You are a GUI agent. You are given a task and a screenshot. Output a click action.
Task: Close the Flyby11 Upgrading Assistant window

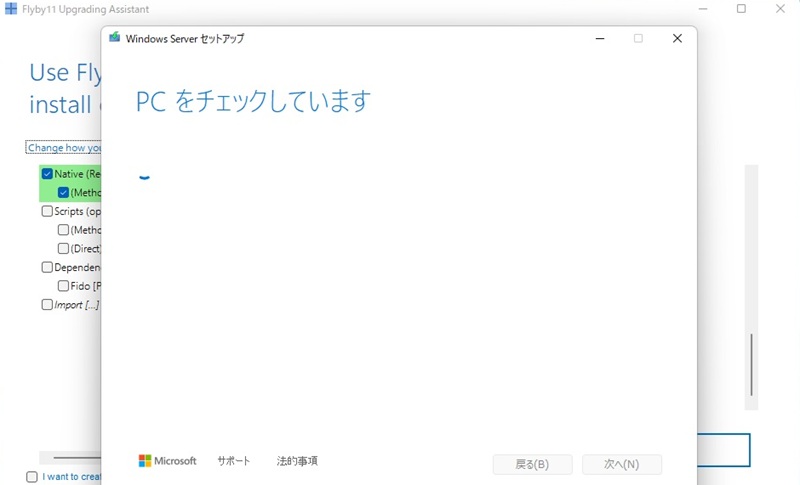[x=780, y=9]
